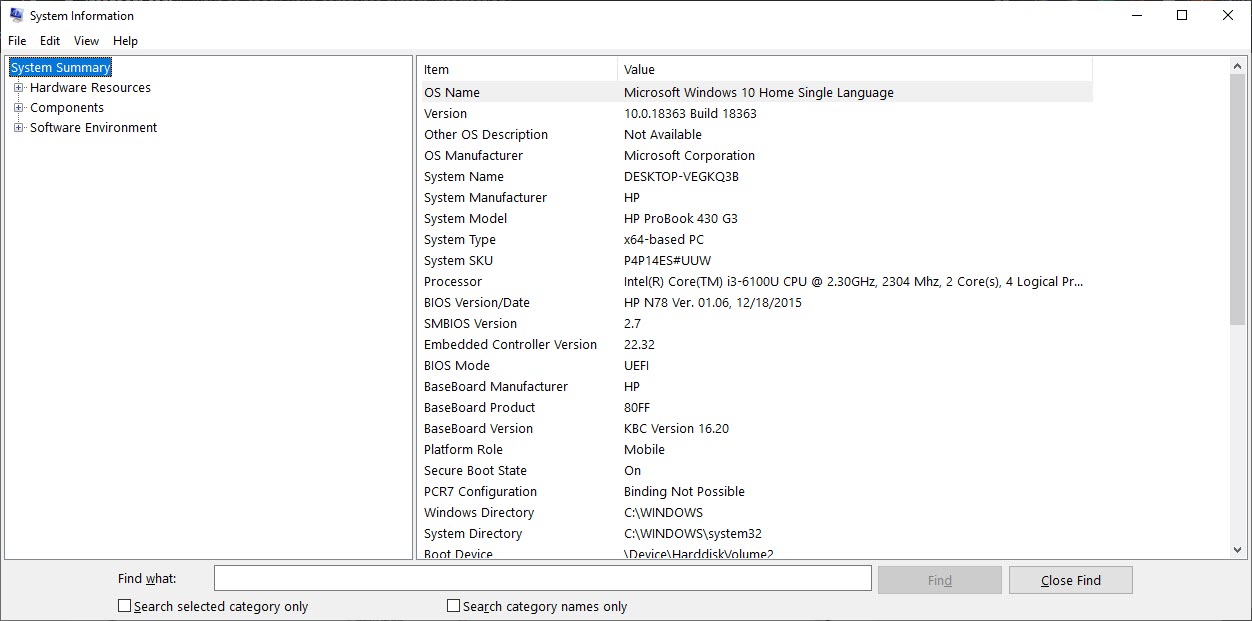Expand the Software Environment tree node
1252x621 pixels.
(18, 128)
